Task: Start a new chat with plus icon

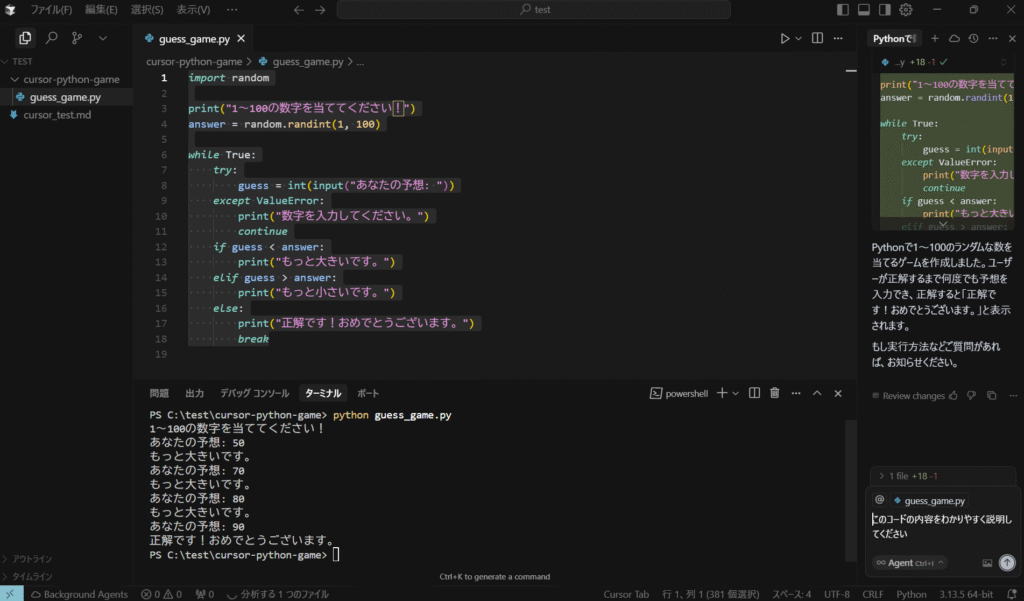Action: [935, 39]
